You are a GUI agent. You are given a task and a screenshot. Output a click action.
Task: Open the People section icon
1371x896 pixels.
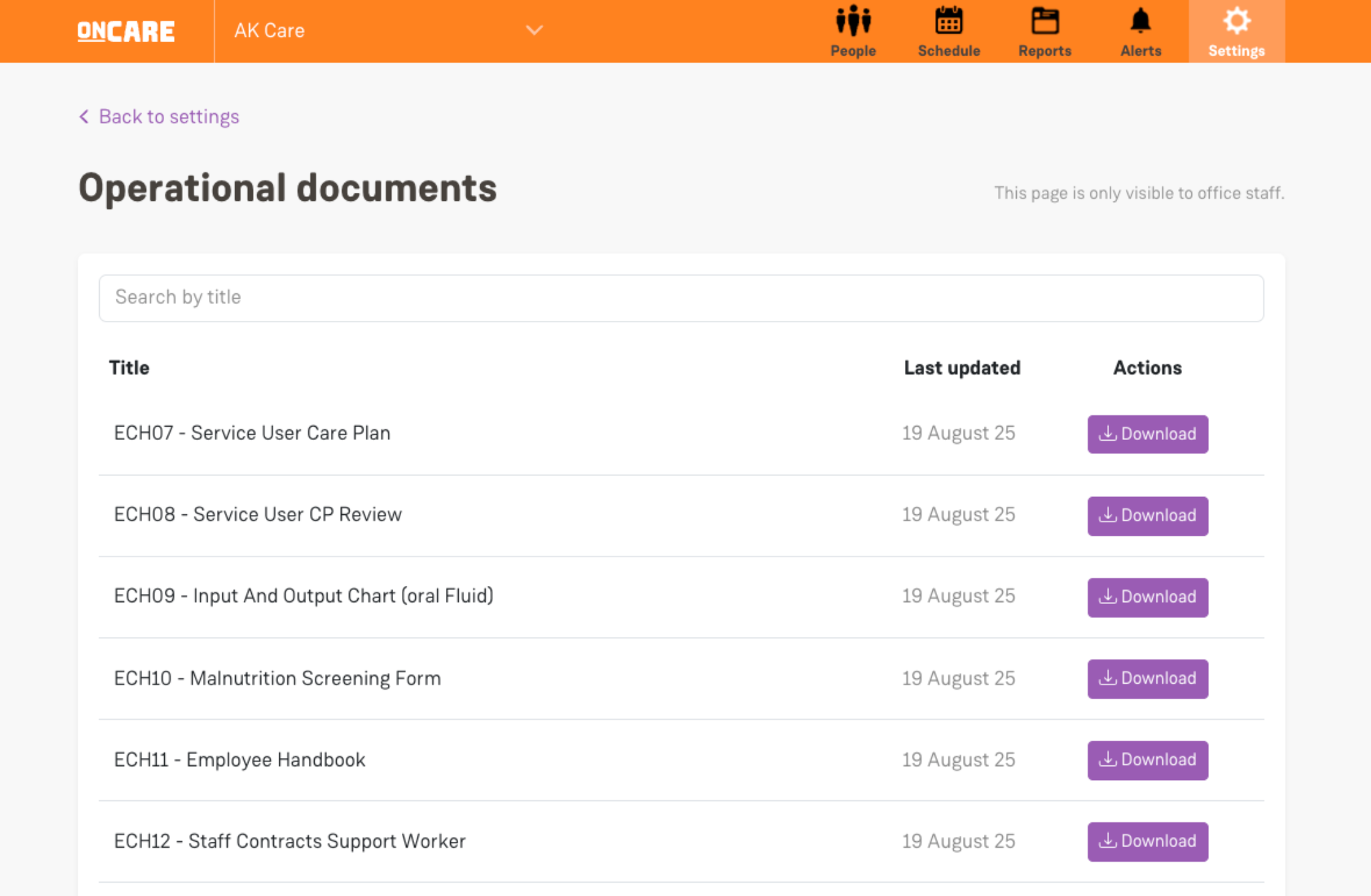(853, 21)
